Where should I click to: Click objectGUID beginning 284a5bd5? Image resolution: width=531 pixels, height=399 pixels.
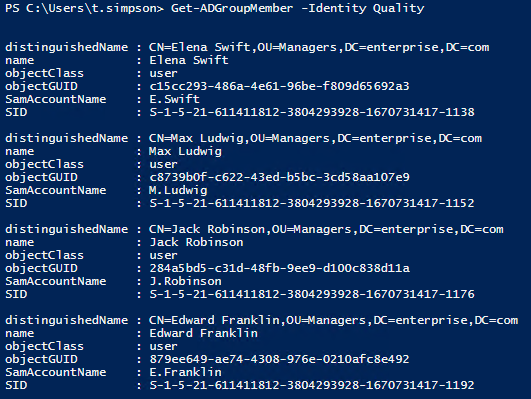279,268
